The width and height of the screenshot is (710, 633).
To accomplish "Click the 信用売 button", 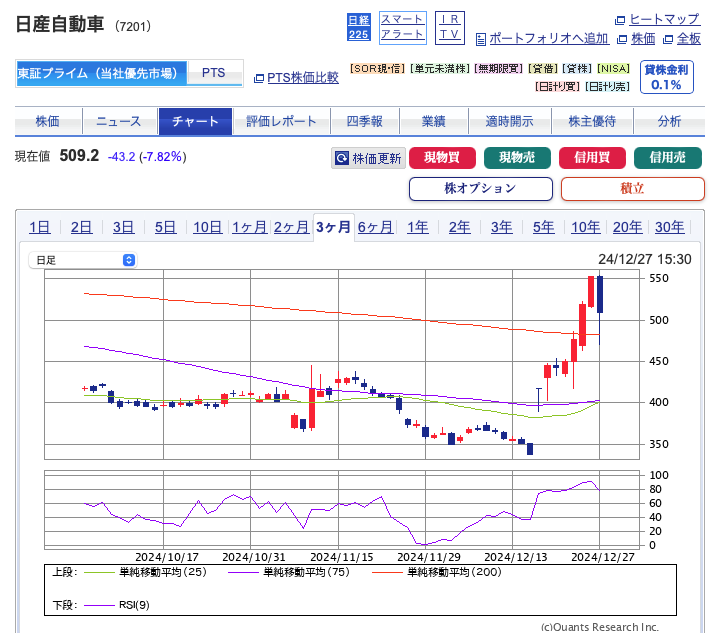I will pos(668,158).
